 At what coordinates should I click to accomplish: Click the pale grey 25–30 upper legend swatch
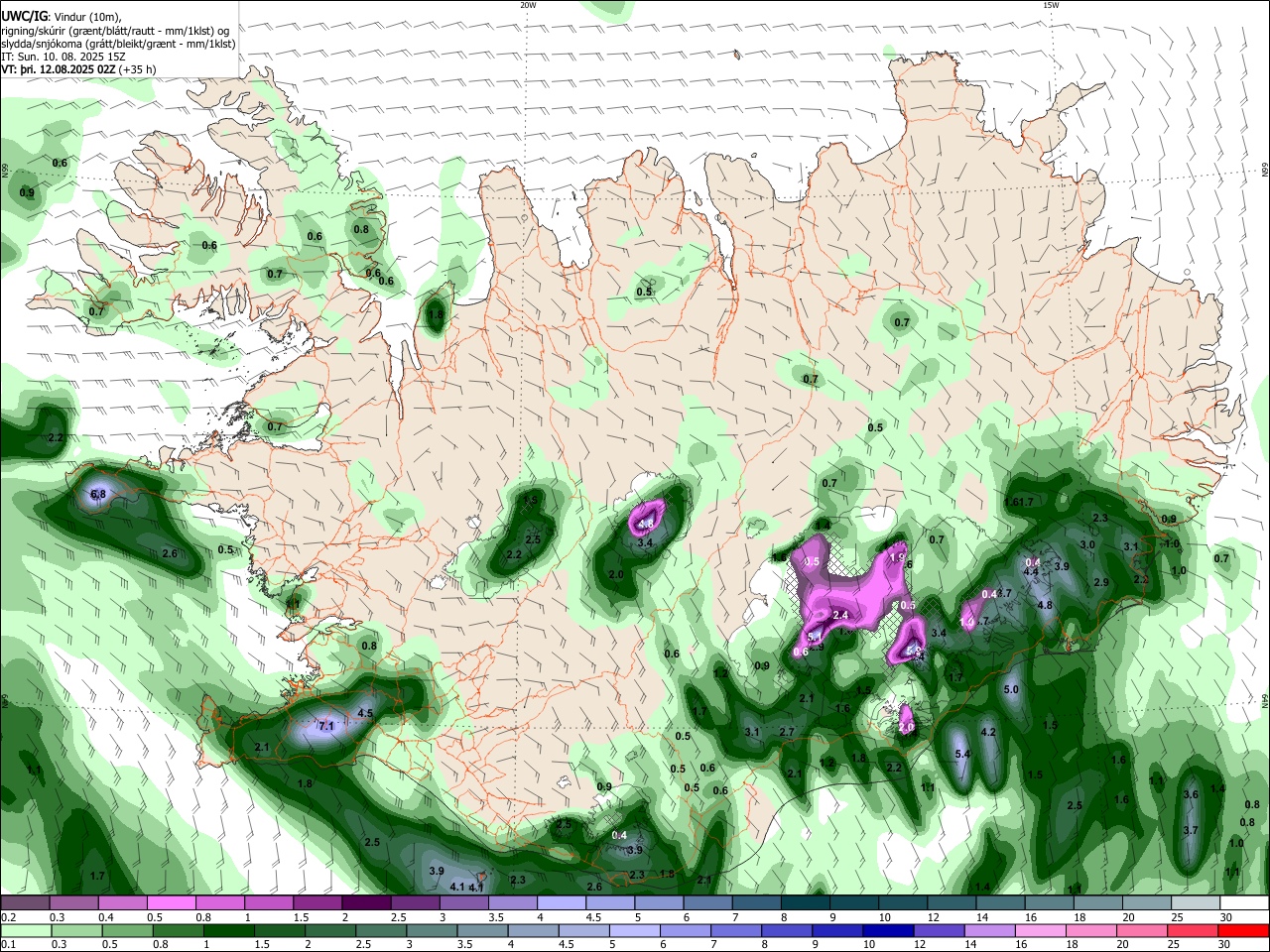pyautogui.click(x=1196, y=903)
